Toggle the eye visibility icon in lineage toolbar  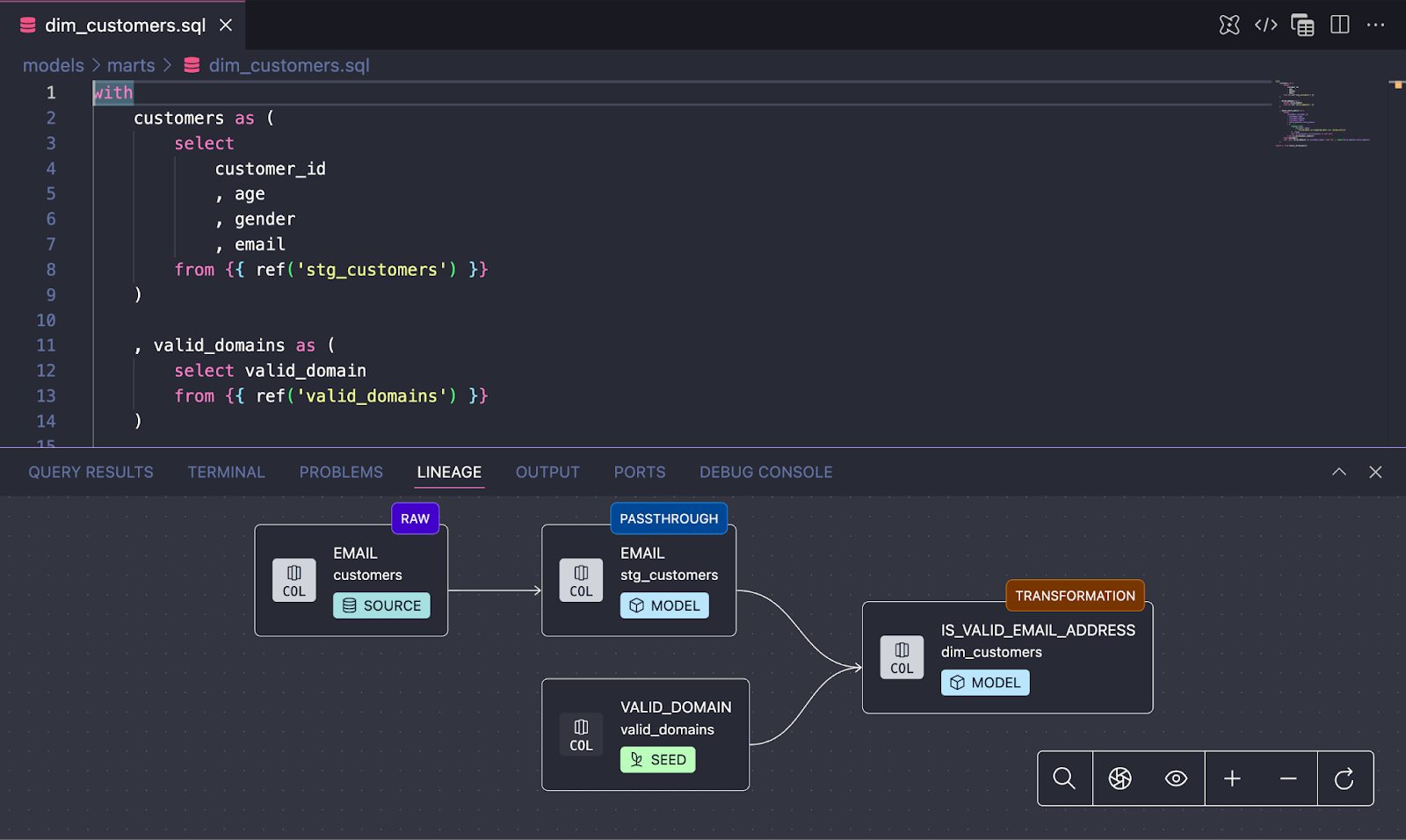click(1176, 778)
